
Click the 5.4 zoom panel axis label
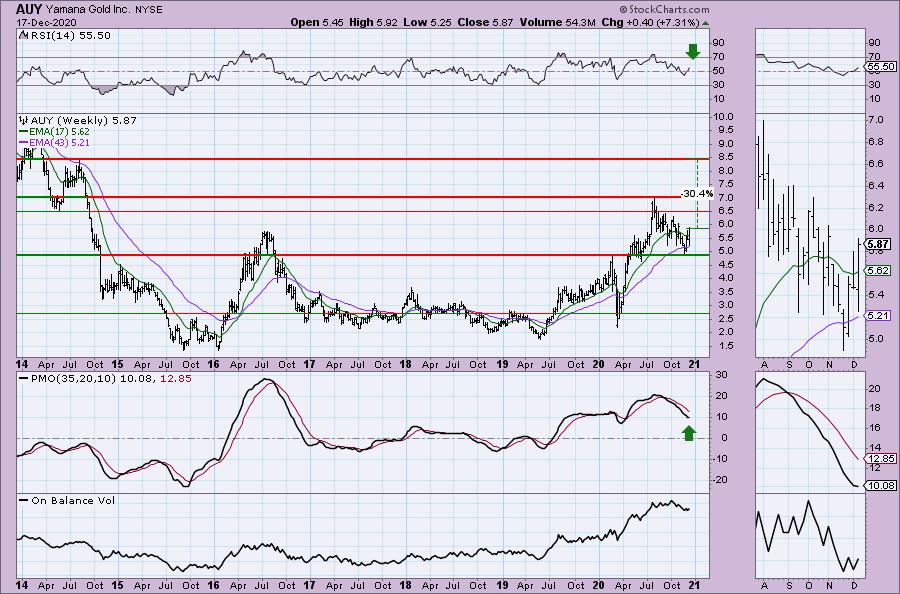pyautogui.click(x=876, y=294)
